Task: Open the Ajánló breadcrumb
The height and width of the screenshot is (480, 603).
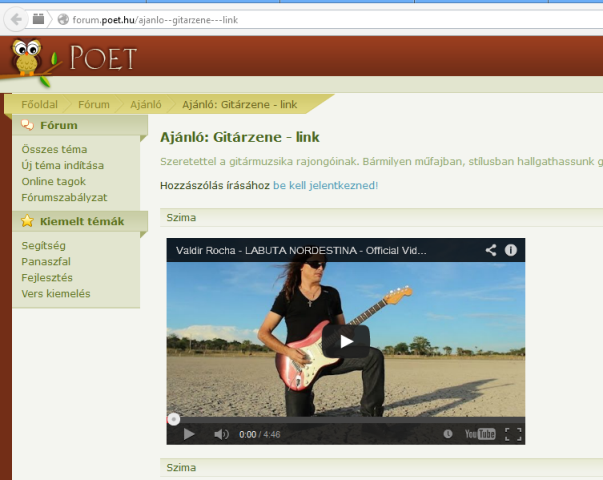Action: click(x=146, y=105)
